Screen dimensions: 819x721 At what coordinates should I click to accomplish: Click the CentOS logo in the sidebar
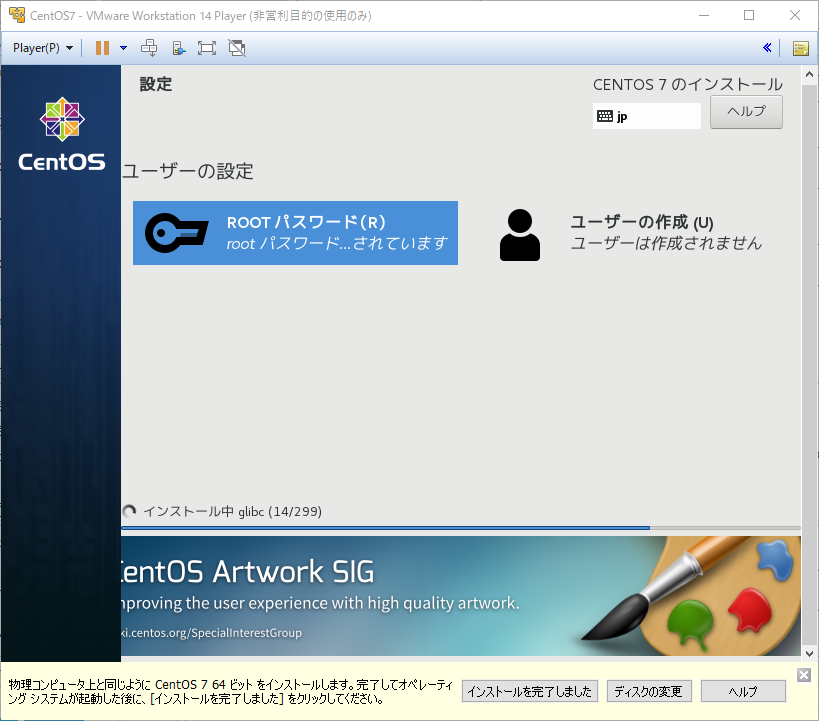click(61, 119)
